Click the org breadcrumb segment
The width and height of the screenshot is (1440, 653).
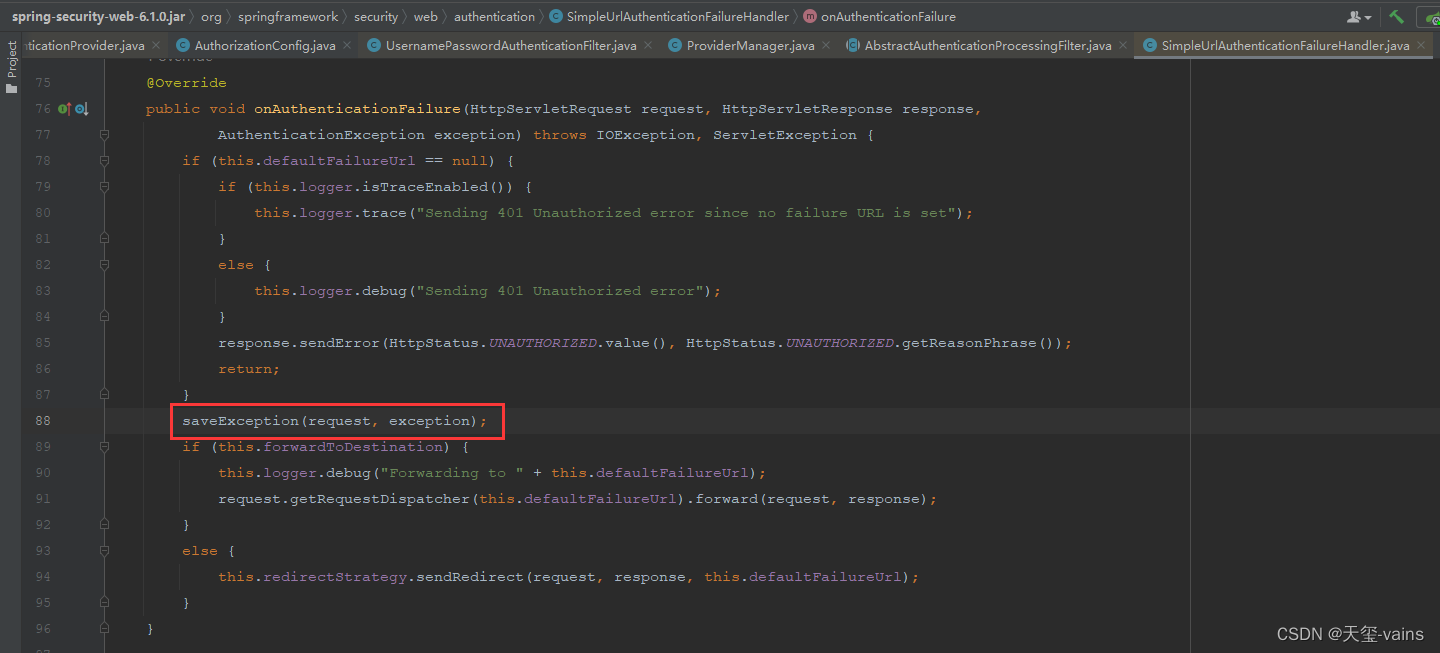point(211,17)
